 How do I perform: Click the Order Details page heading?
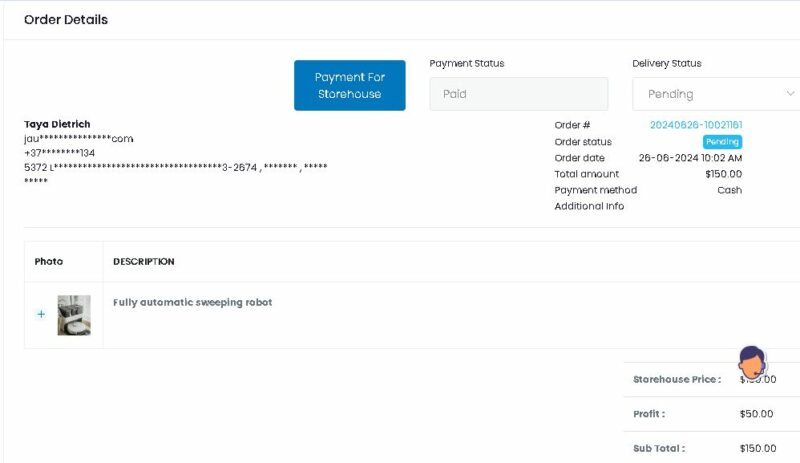tap(66, 20)
